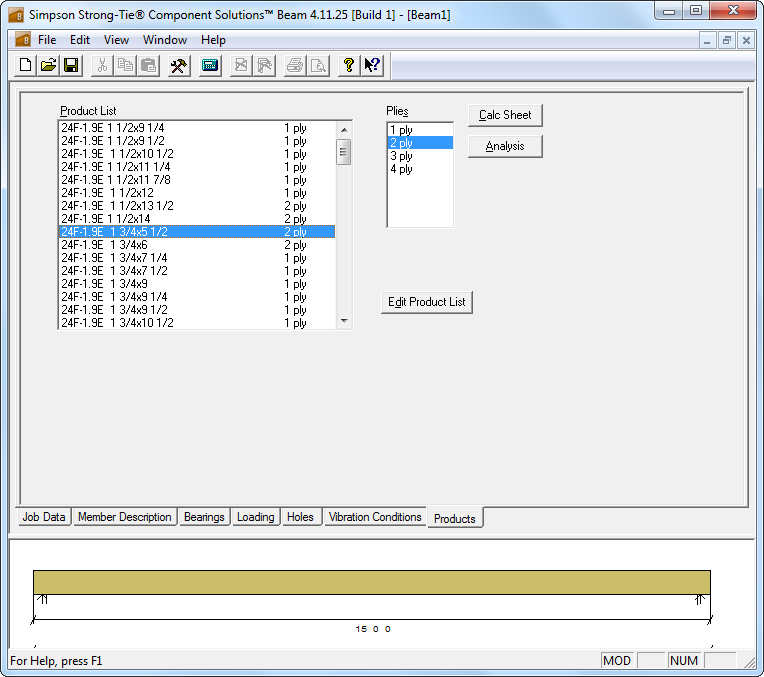Select product 24F-1.9E 1 1/2x12
The width and height of the screenshot is (764, 677).
(x=197, y=193)
